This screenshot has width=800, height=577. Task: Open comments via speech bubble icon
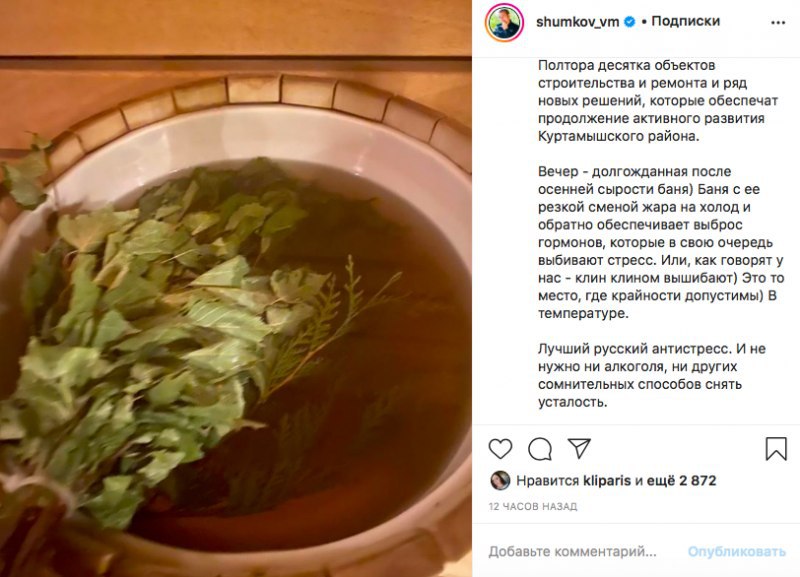[540, 449]
